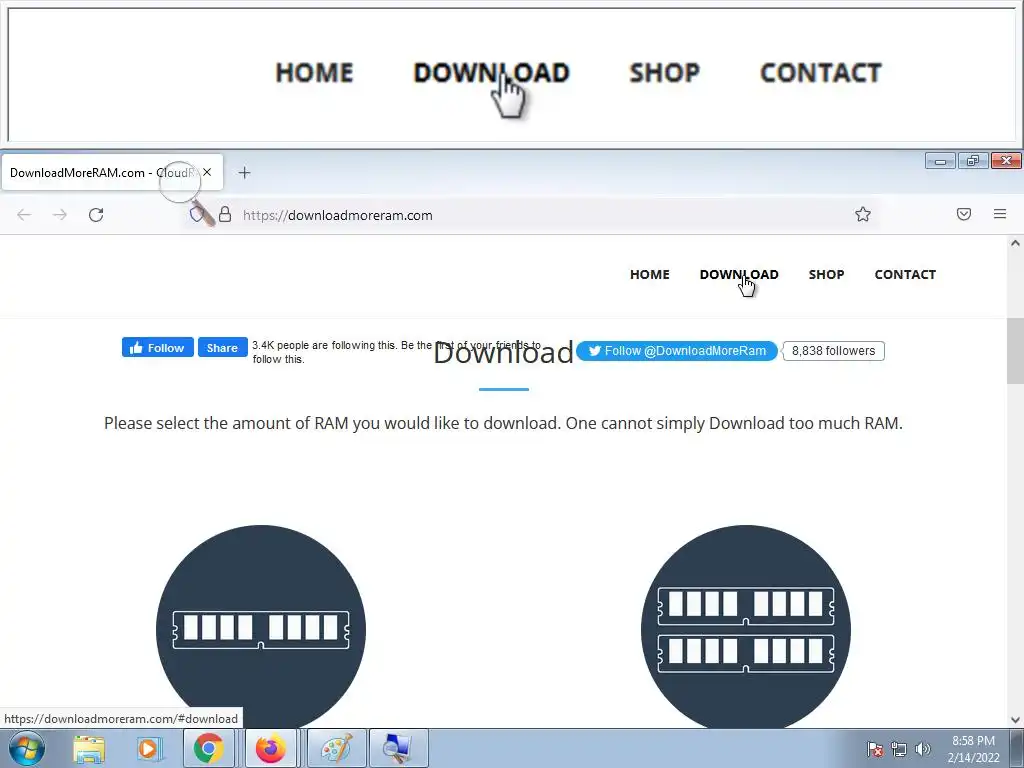
Task: Click the Facebook Share button
Action: click(x=222, y=347)
